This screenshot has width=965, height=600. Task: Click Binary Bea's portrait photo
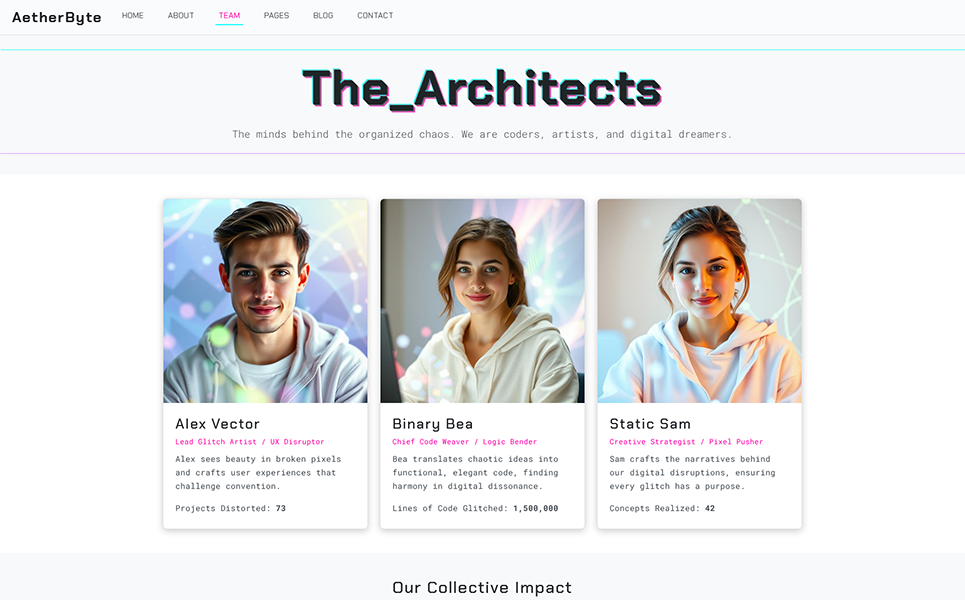point(482,301)
